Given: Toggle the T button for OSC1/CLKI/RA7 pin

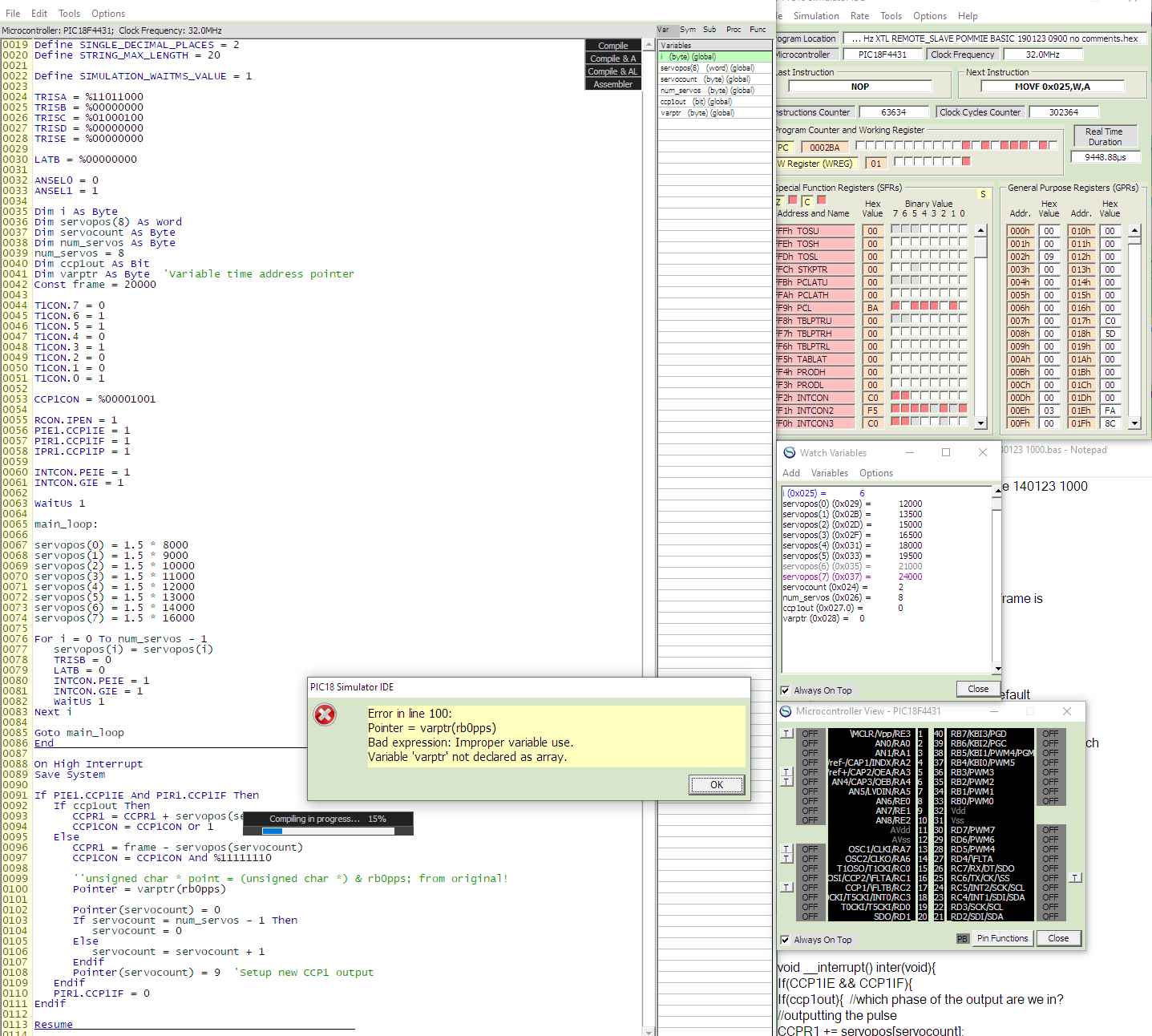Looking at the screenshot, I should [786, 849].
